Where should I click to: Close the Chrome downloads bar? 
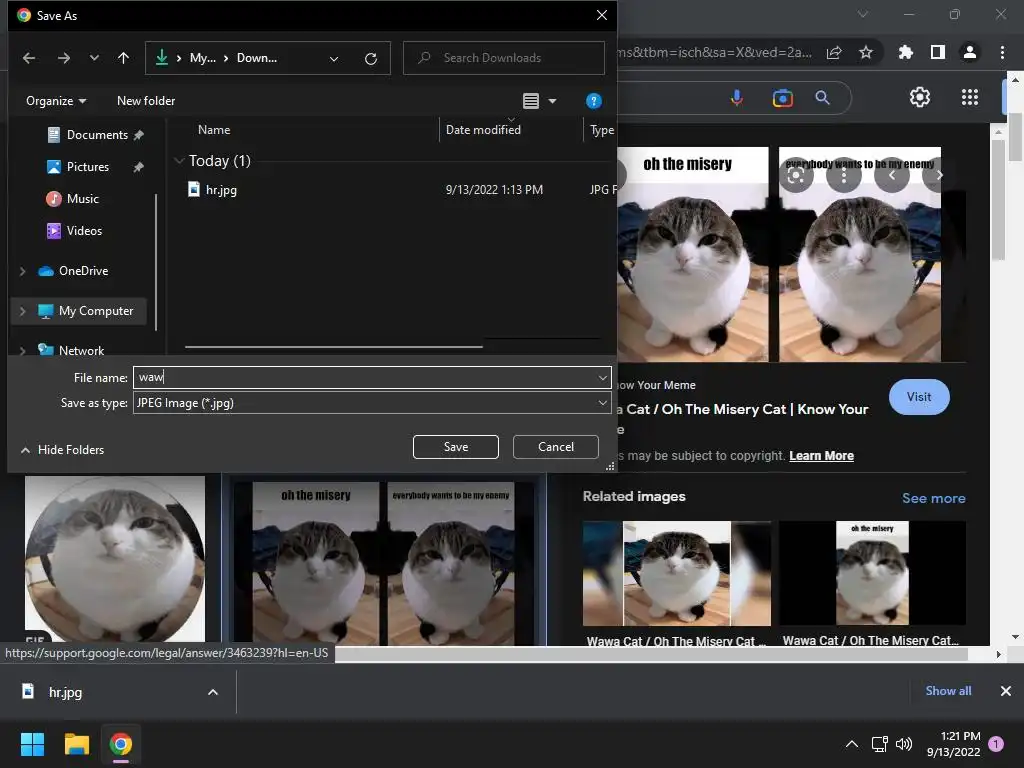tap(1006, 691)
